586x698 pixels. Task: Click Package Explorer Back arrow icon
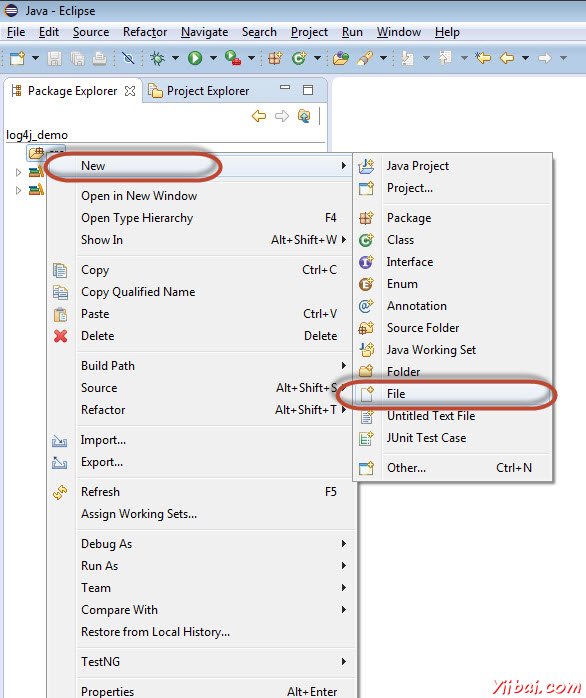coord(259,116)
